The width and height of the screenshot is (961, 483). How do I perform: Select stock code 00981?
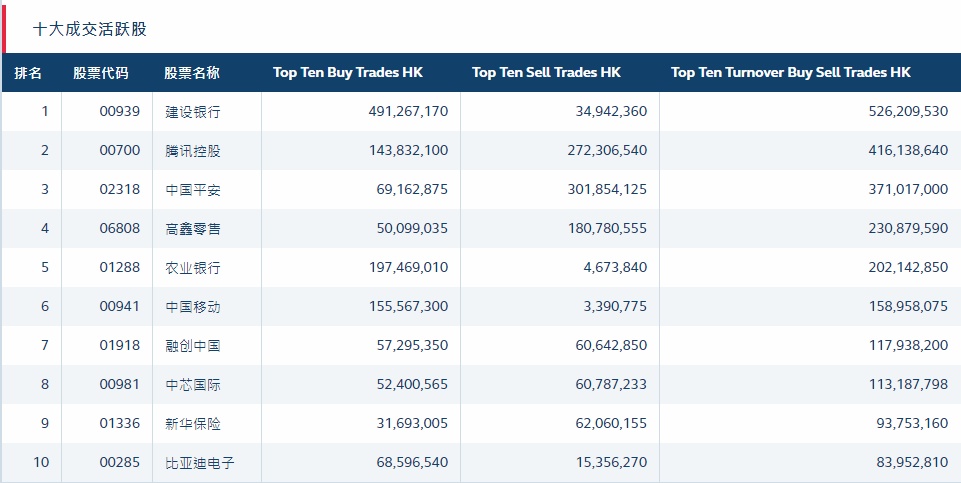click(120, 385)
